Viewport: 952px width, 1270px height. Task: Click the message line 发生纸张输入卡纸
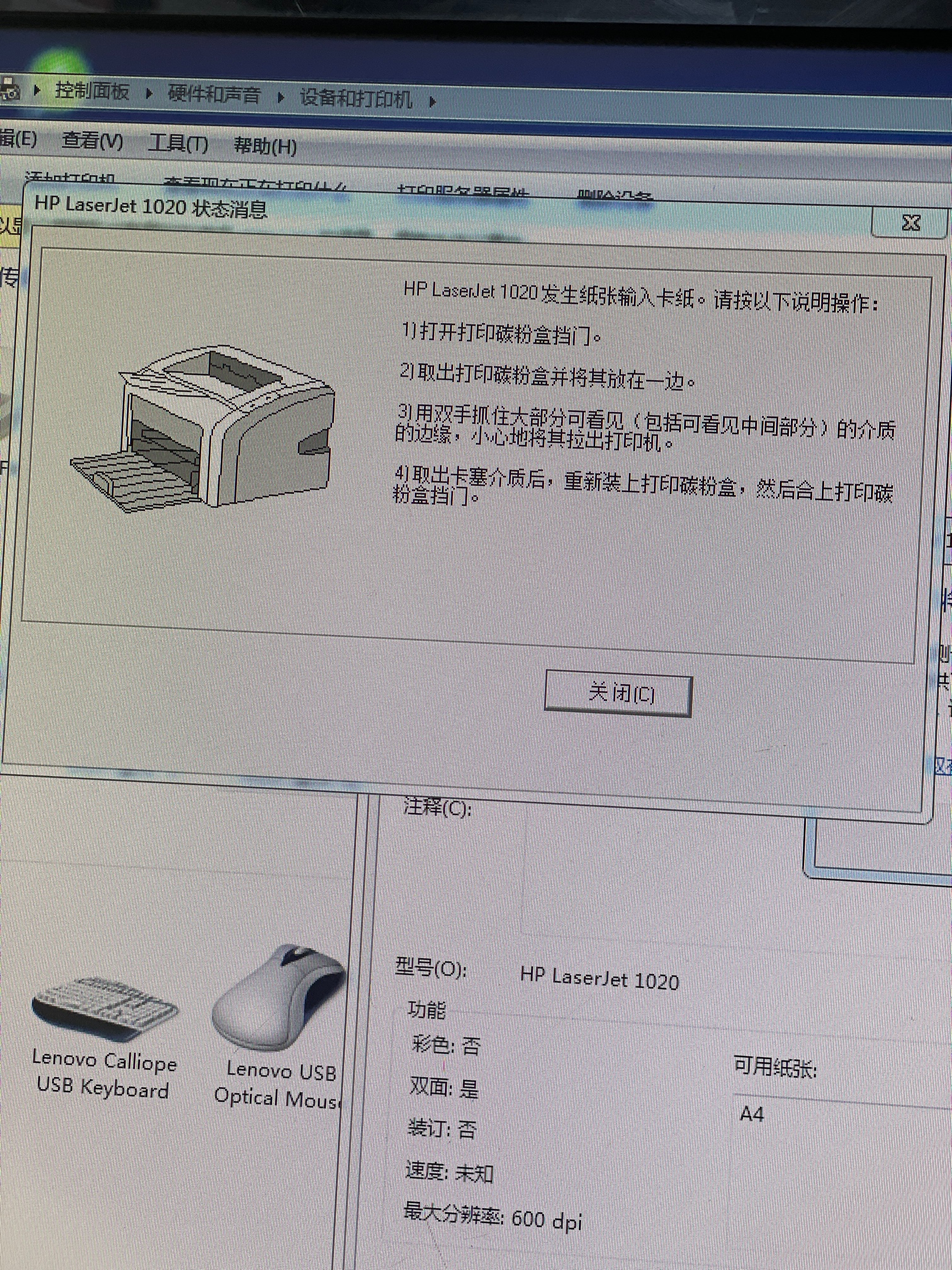(x=640, y=297)
